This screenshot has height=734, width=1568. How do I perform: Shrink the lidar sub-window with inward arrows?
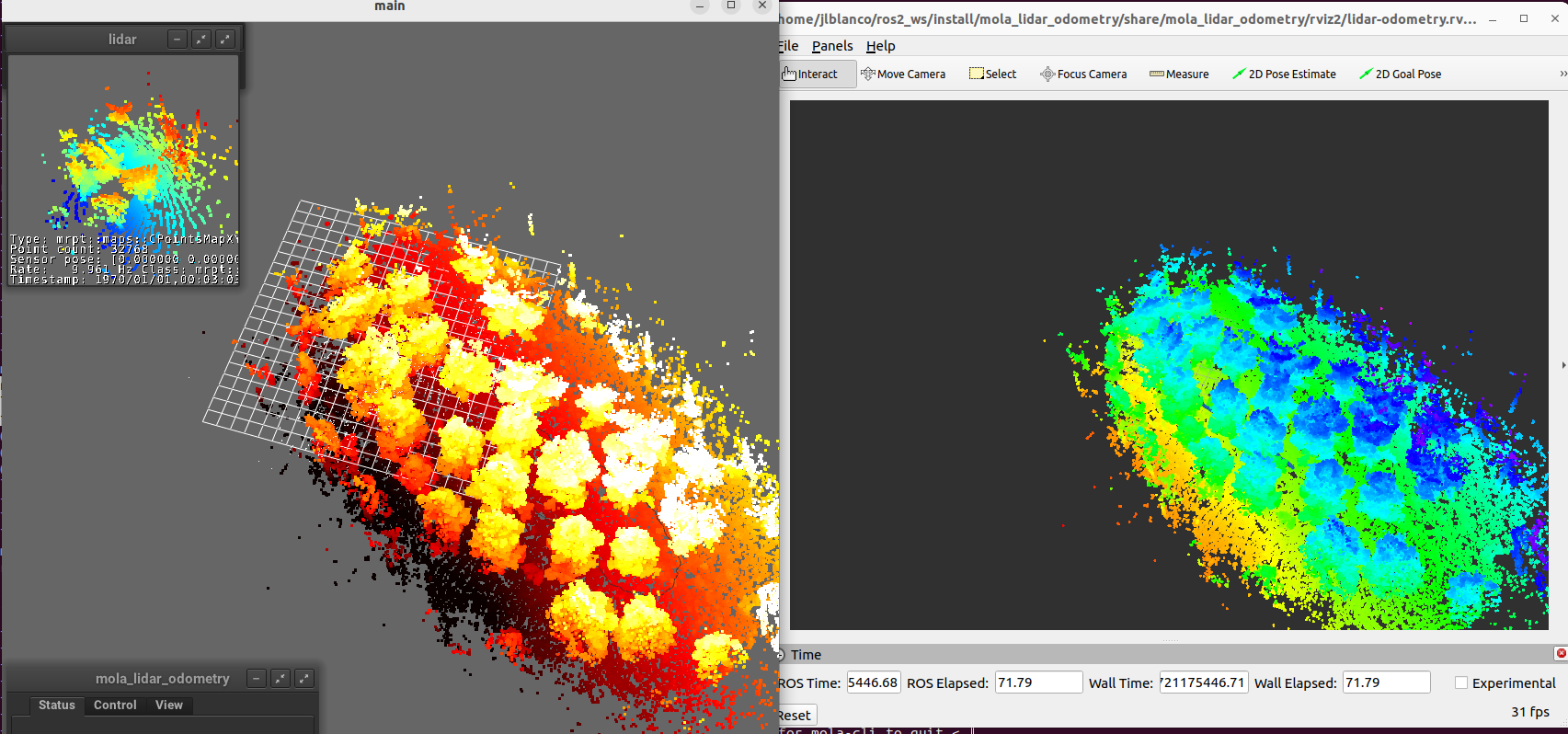pyautogui.click(x=201, y=39)
